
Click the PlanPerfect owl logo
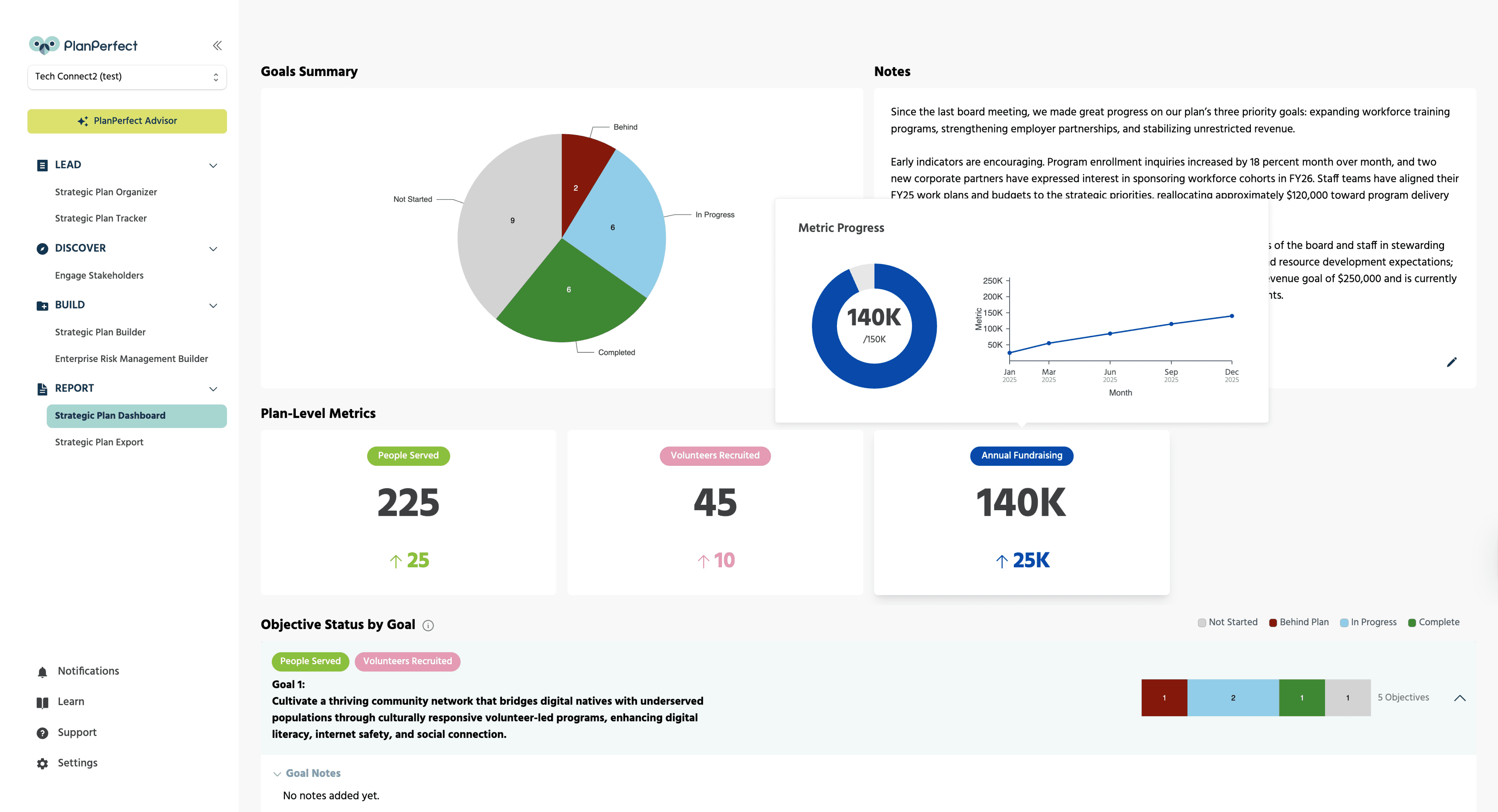(44, 45)
